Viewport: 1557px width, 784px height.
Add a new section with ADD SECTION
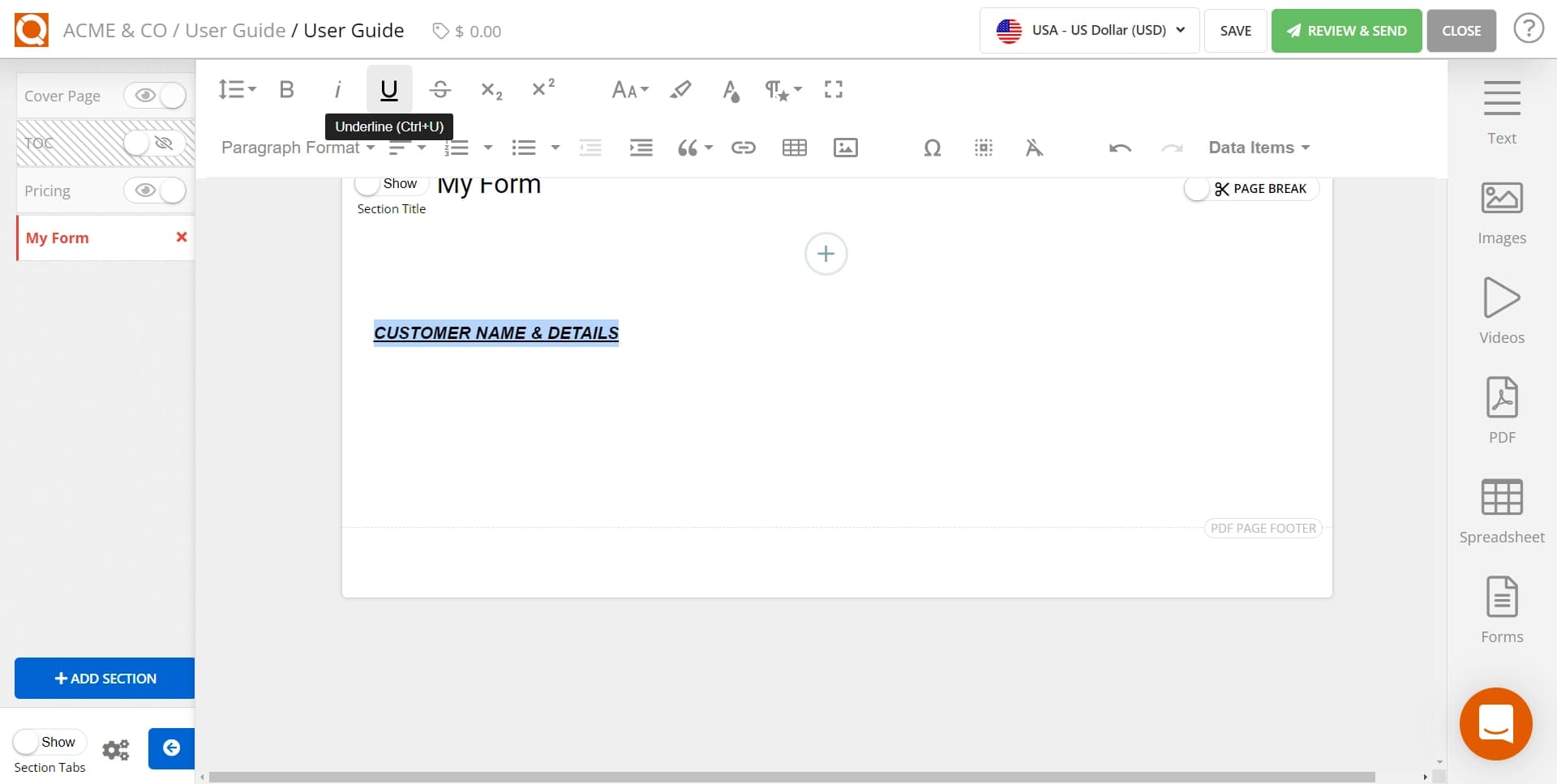coord(103,678)
